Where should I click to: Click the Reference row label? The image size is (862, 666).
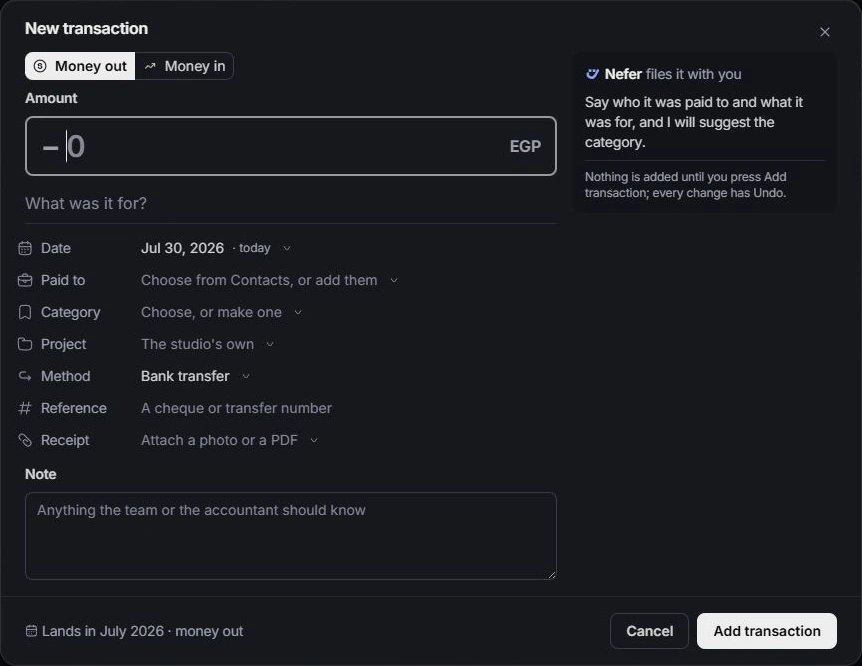click(x=74, y=408)
